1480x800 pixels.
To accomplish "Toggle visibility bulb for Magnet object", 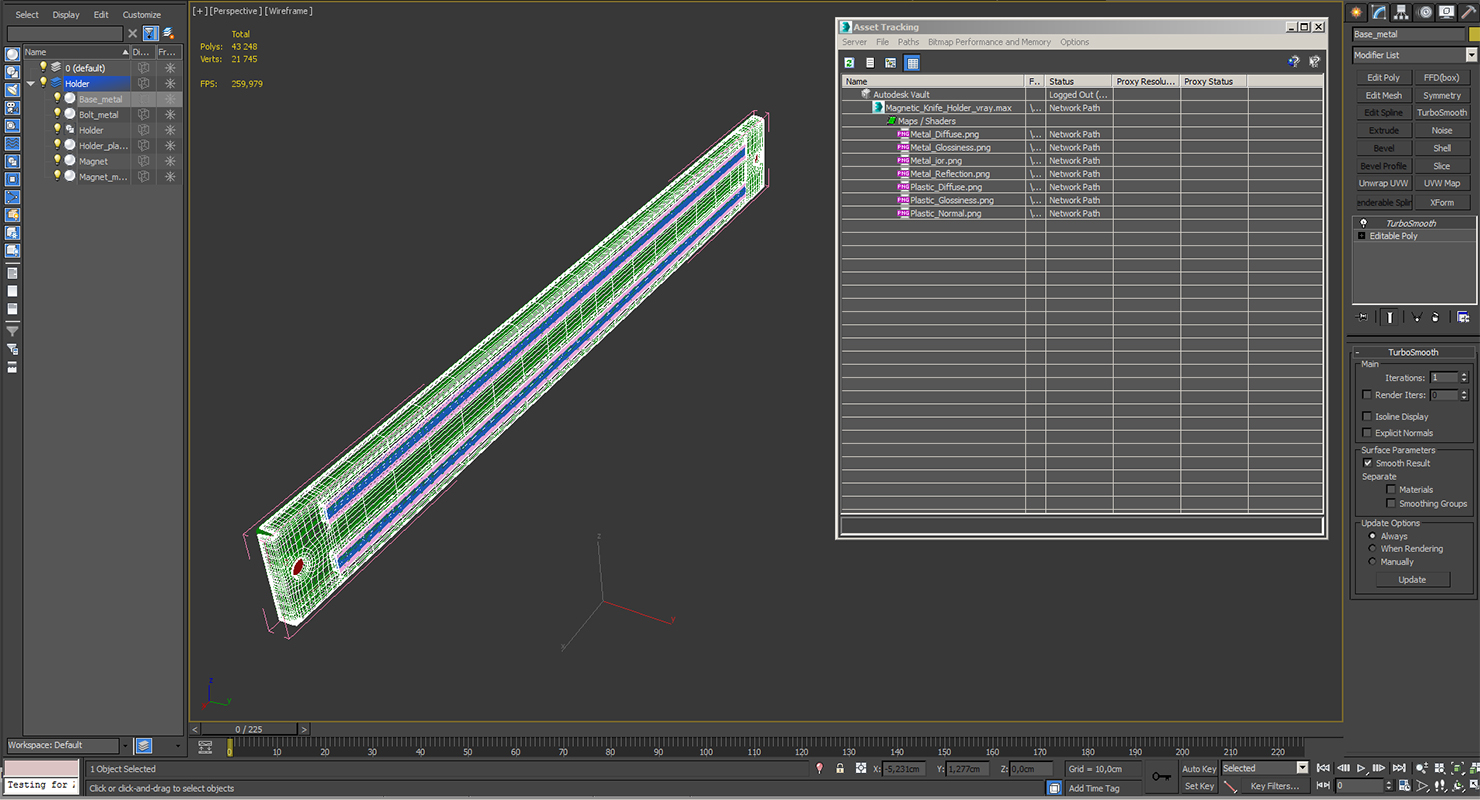I will pos(57,160).
